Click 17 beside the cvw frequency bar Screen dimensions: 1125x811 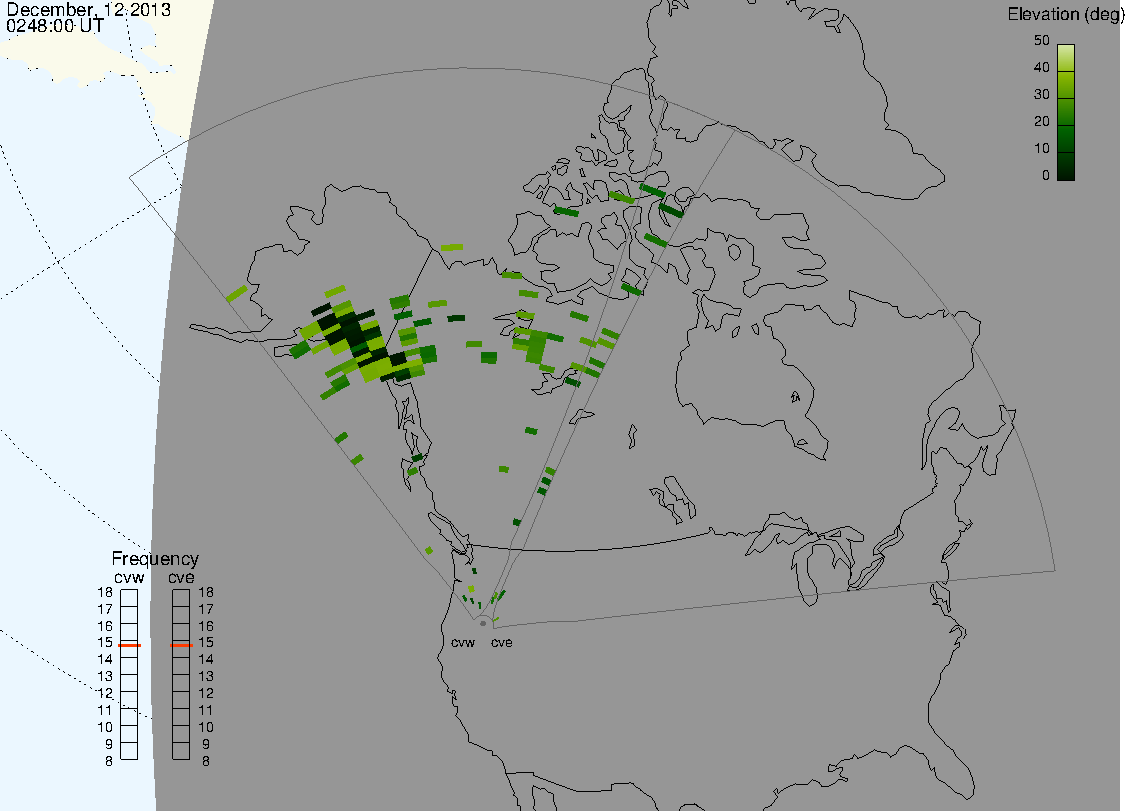[105, 609]
